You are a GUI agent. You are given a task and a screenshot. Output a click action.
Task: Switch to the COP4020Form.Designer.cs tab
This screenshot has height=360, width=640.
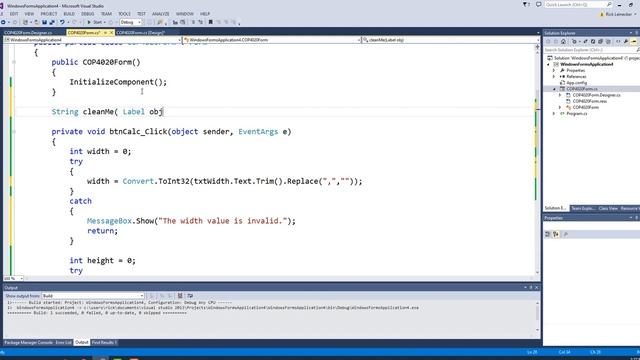[x=29, y=32]
